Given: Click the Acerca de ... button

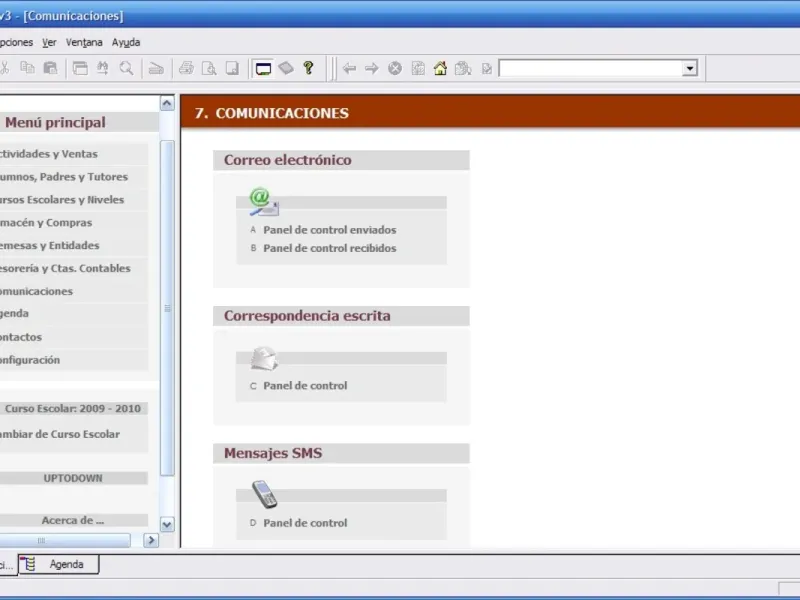Looking at the screenshot, I should 73,520.
